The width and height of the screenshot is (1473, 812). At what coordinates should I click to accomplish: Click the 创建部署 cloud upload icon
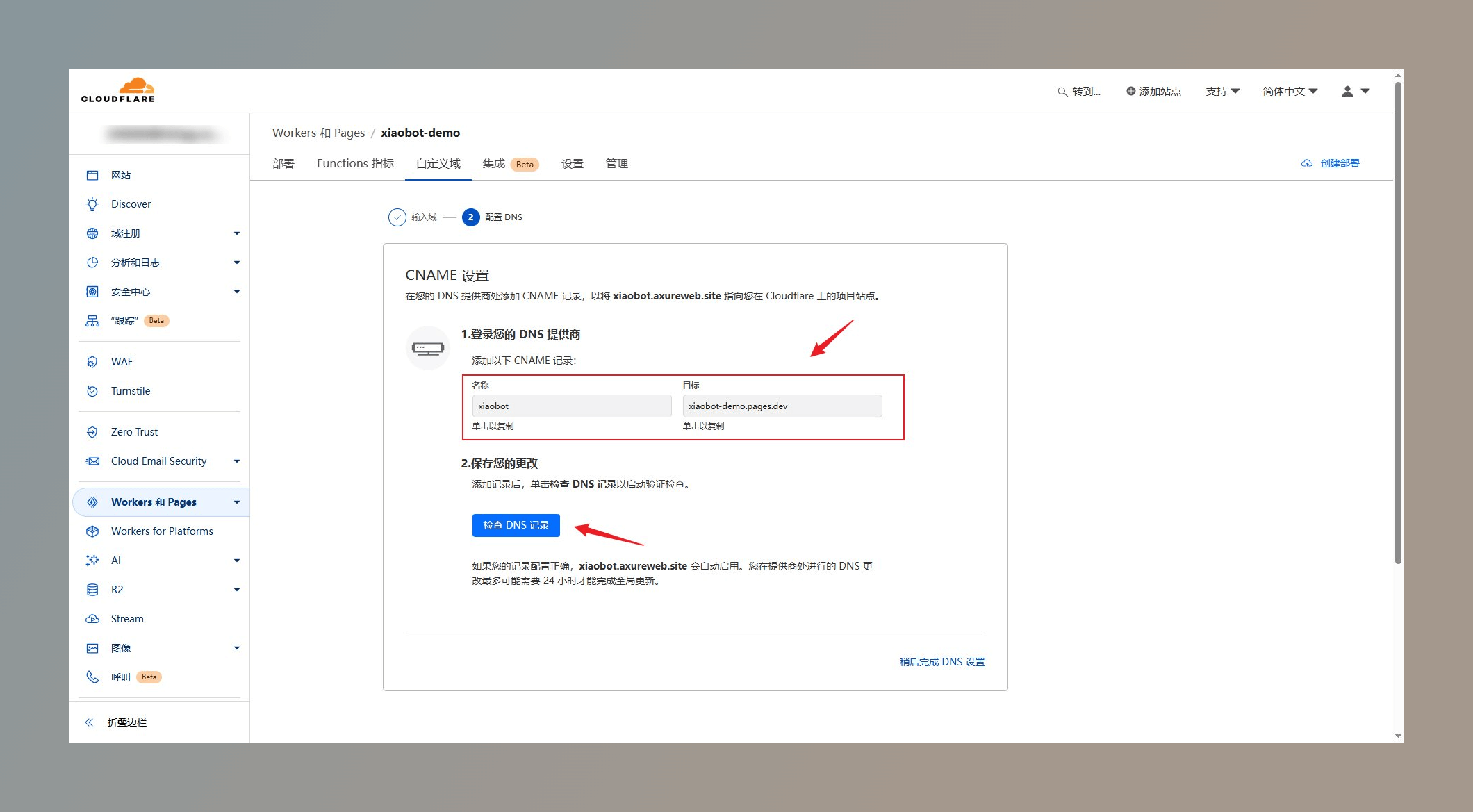1307,163
